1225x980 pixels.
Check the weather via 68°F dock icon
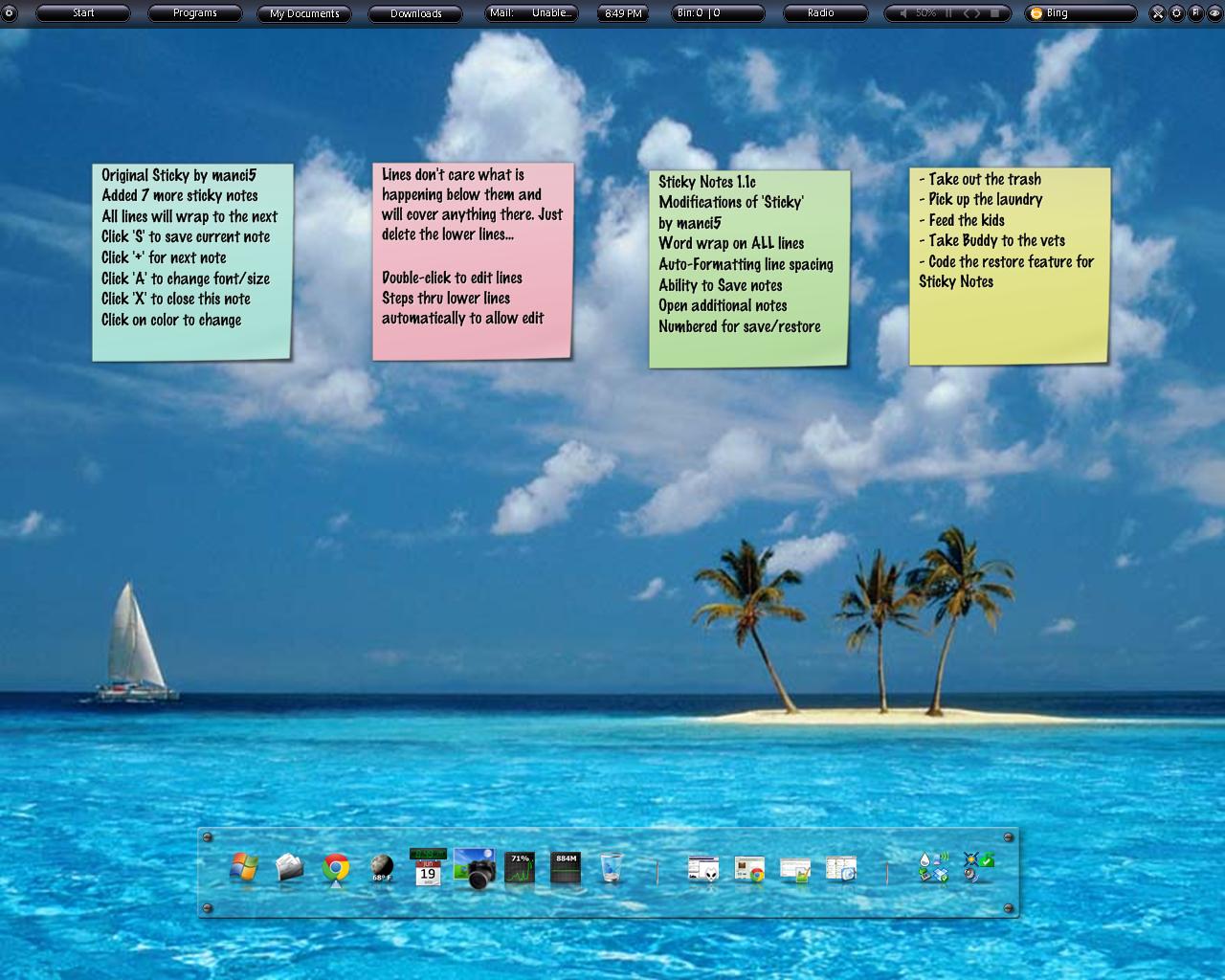[x=381, y=869]
